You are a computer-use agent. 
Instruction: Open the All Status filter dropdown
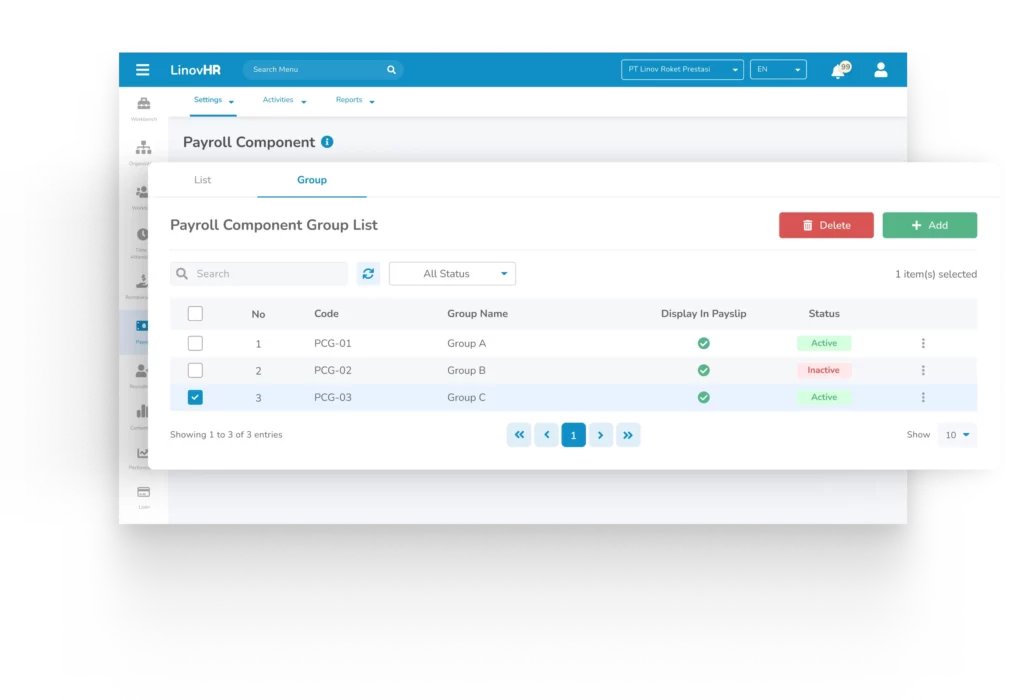pos(452,274)
